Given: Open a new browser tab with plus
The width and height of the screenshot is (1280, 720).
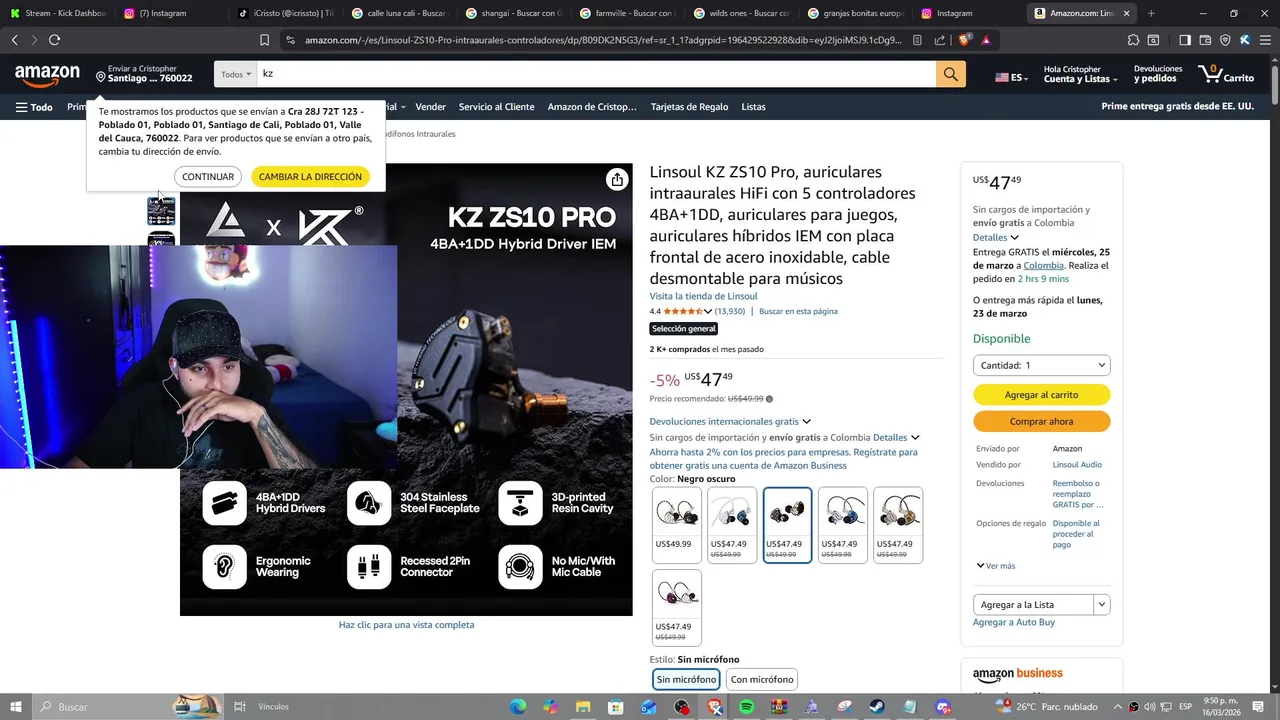Looking at the screenshot, I should pos(1151,13).
